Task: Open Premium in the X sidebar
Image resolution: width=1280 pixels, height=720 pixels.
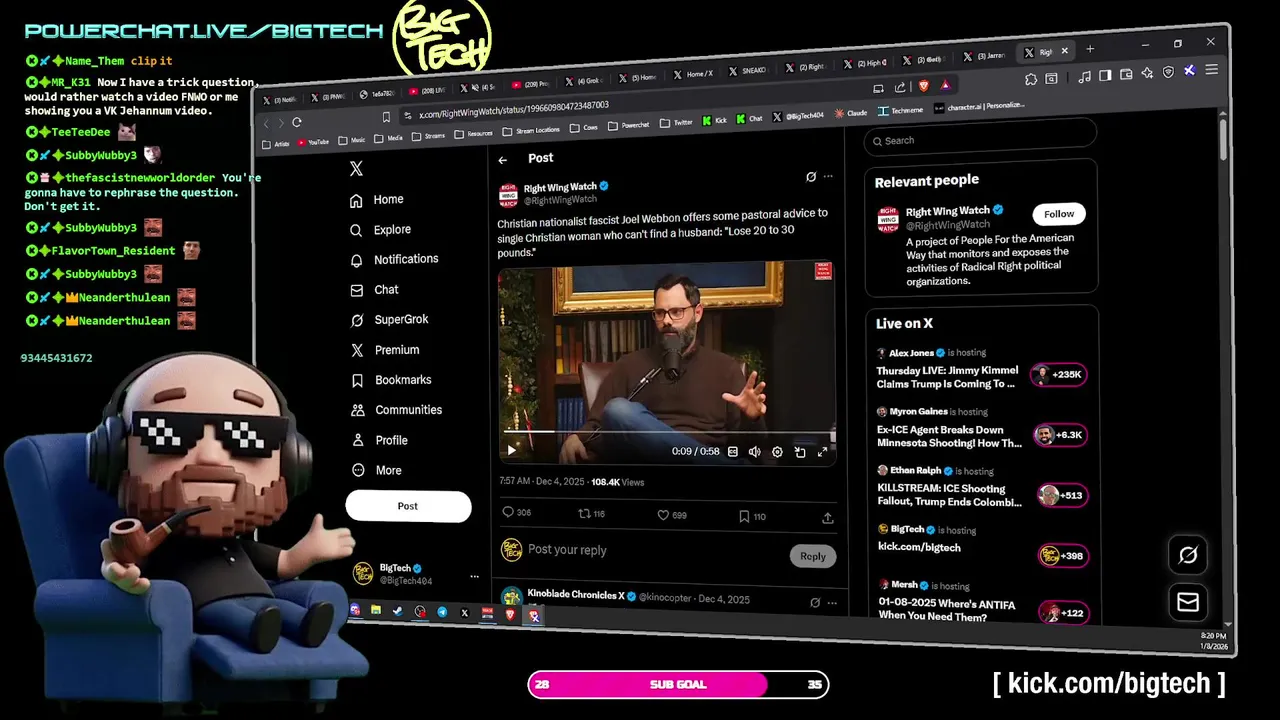Action: coord(384,350)
